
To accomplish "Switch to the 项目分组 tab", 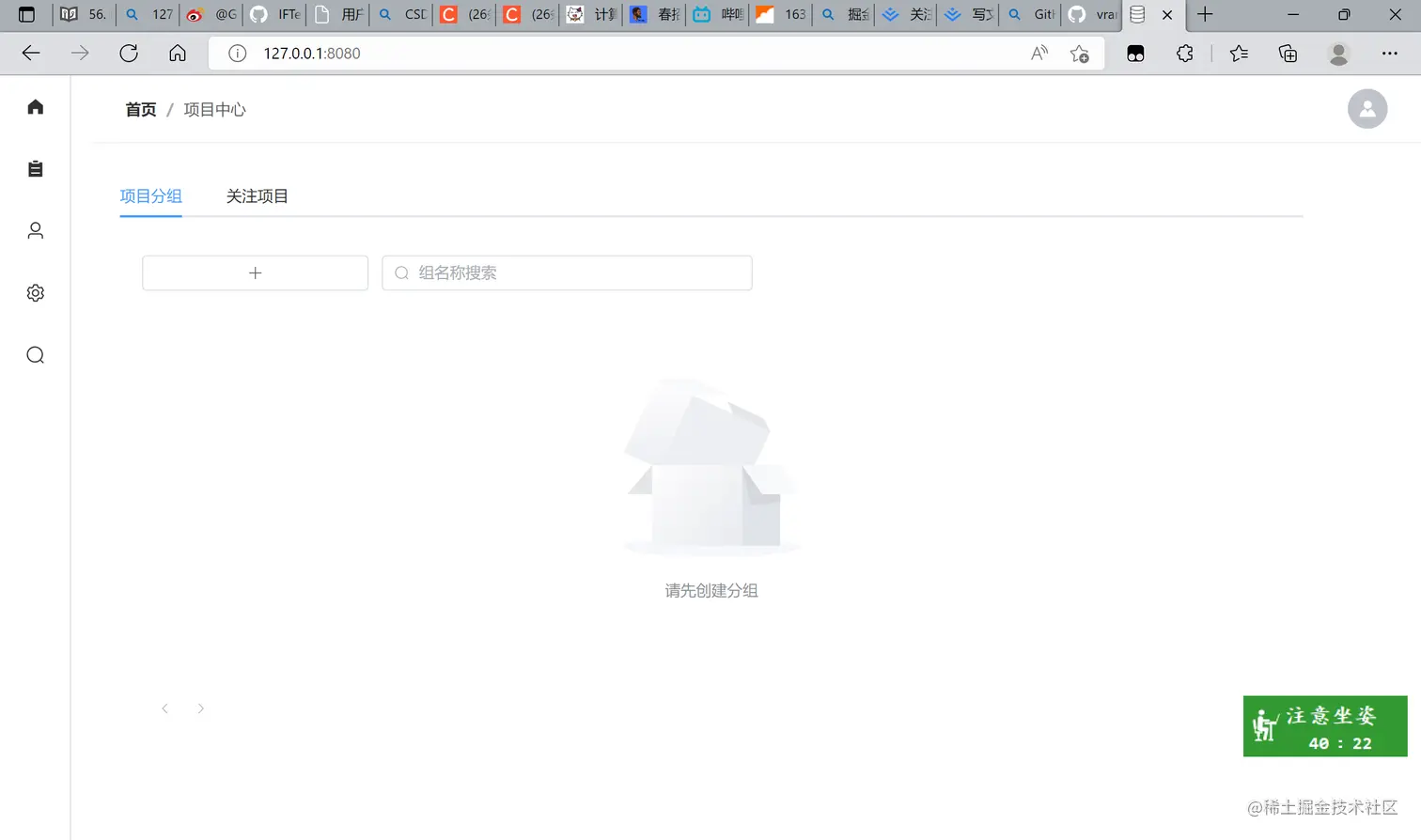I will click(x=150, y=196).
